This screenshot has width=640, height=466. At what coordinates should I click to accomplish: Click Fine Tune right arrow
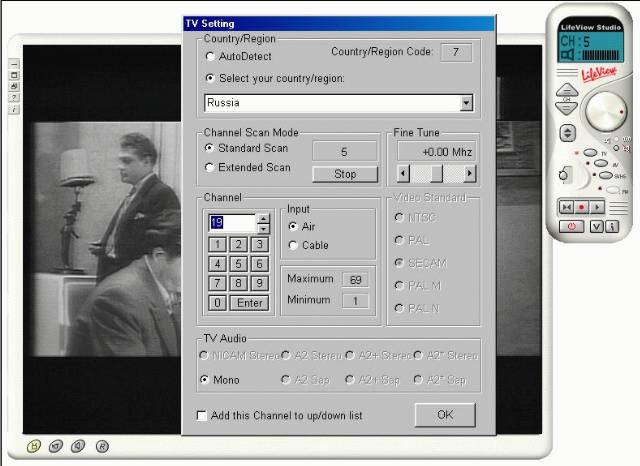click(x=470, y=174)
